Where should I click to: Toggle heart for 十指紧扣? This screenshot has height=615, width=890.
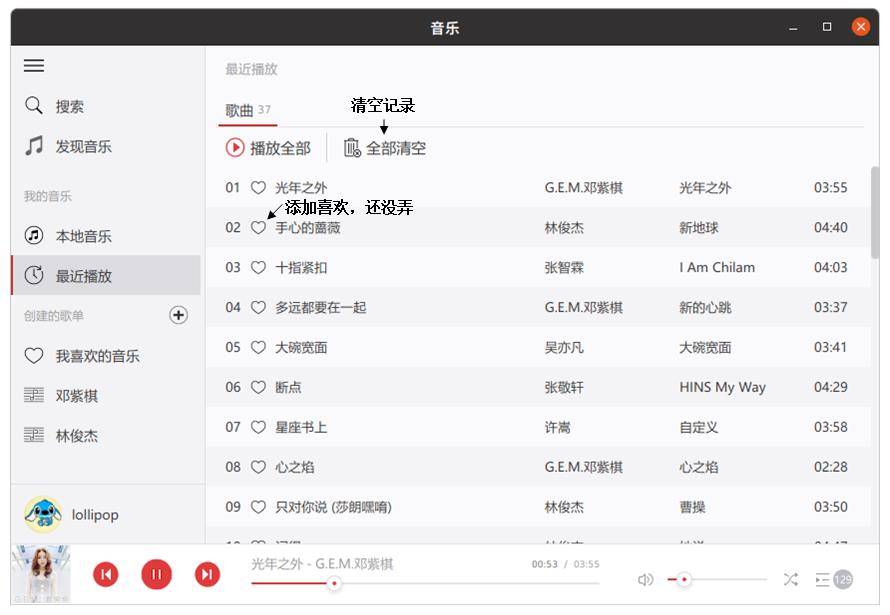(258, 268)
